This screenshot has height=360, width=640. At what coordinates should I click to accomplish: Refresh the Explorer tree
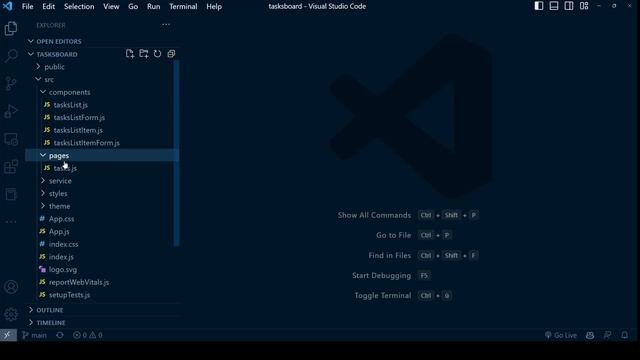pyautogui.click(x=157, y=54)
